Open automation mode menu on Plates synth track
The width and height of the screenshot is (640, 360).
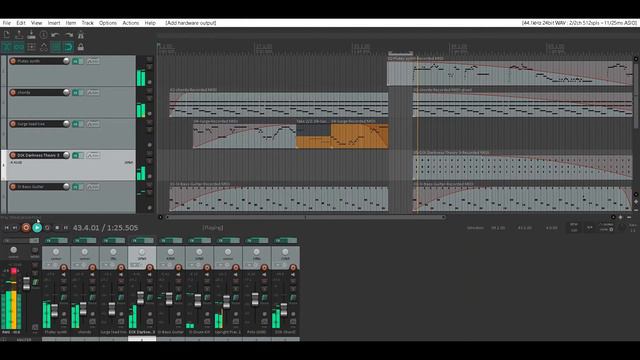coord(93,61)
